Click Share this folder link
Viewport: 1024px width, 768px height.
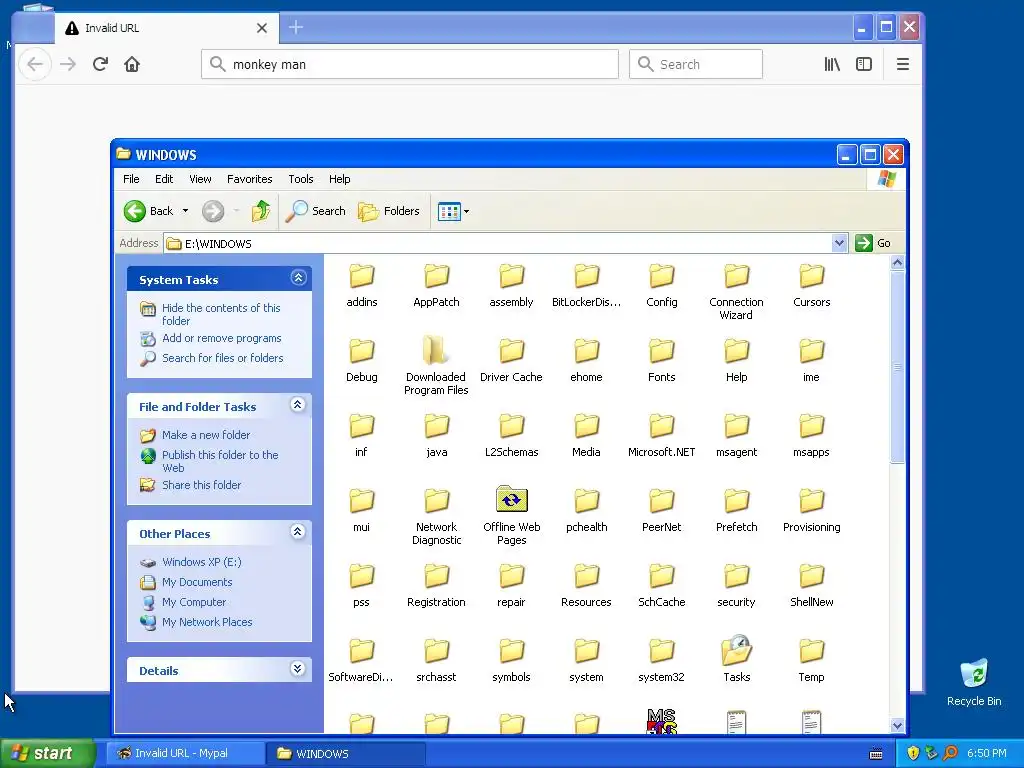tap(201, 485)
